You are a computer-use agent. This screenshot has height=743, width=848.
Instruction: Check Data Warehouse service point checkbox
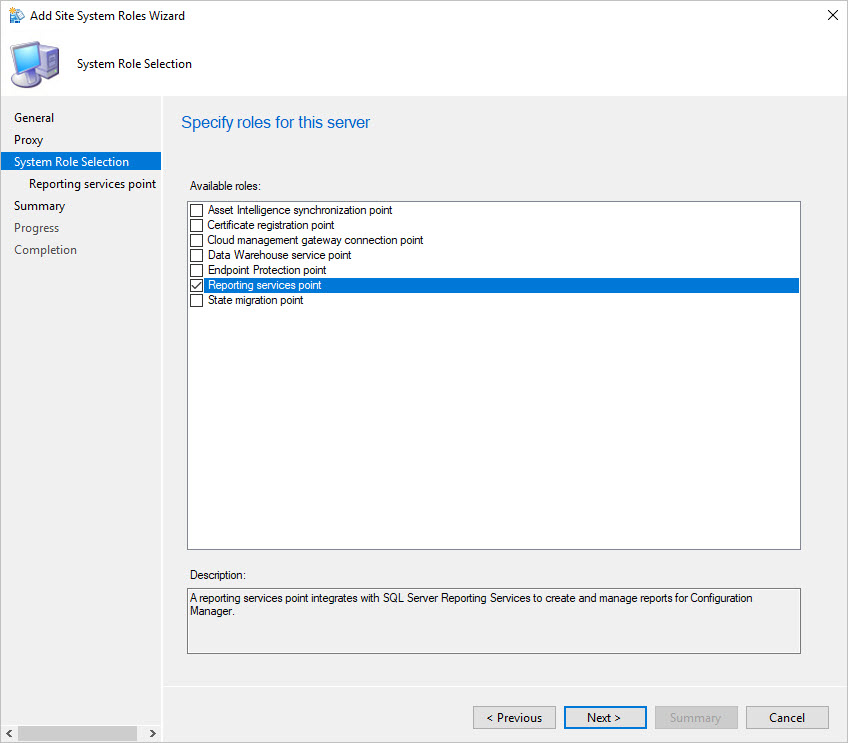click(196, 255)
